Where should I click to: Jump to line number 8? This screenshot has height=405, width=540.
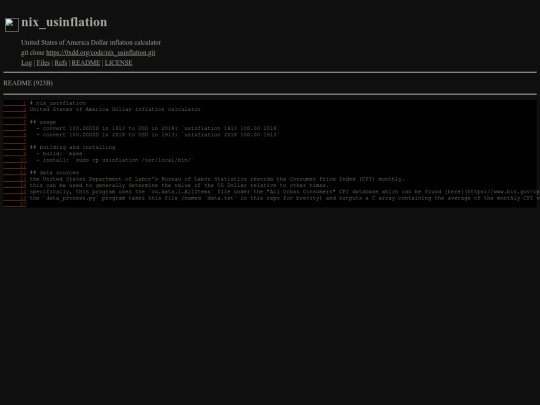[x=15, y=147]
